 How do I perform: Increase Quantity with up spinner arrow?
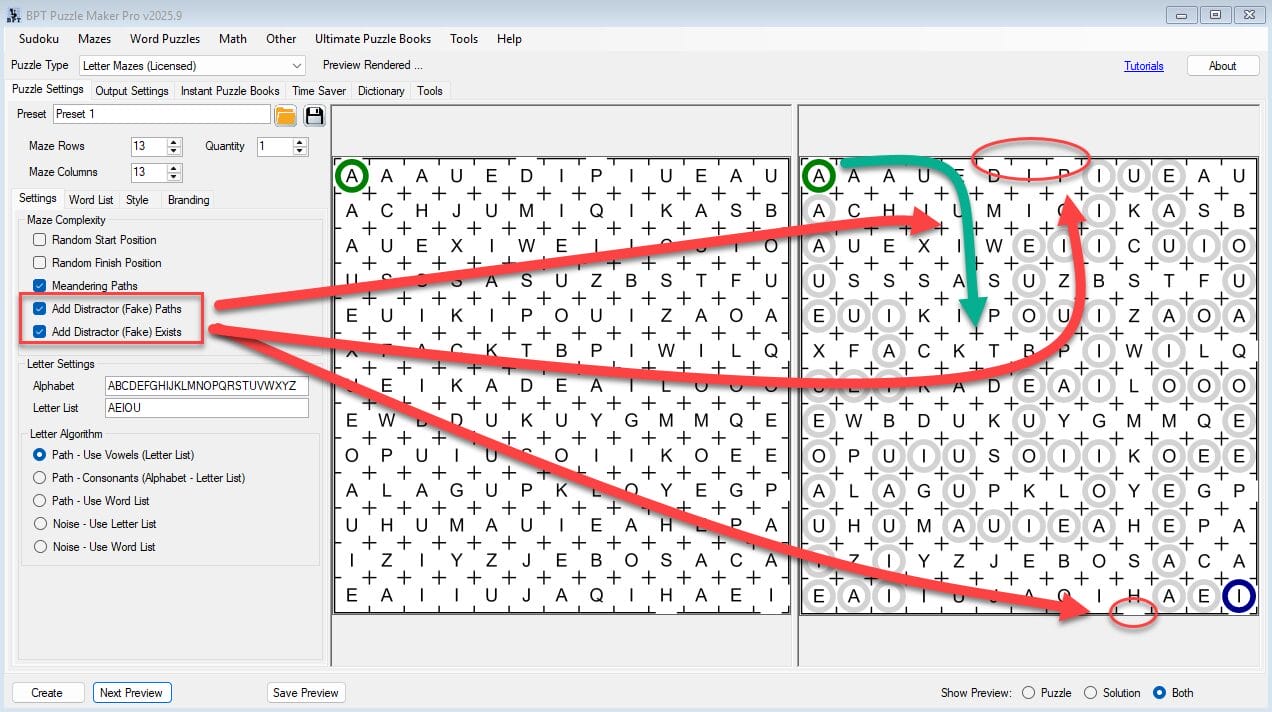coord(301,142)
